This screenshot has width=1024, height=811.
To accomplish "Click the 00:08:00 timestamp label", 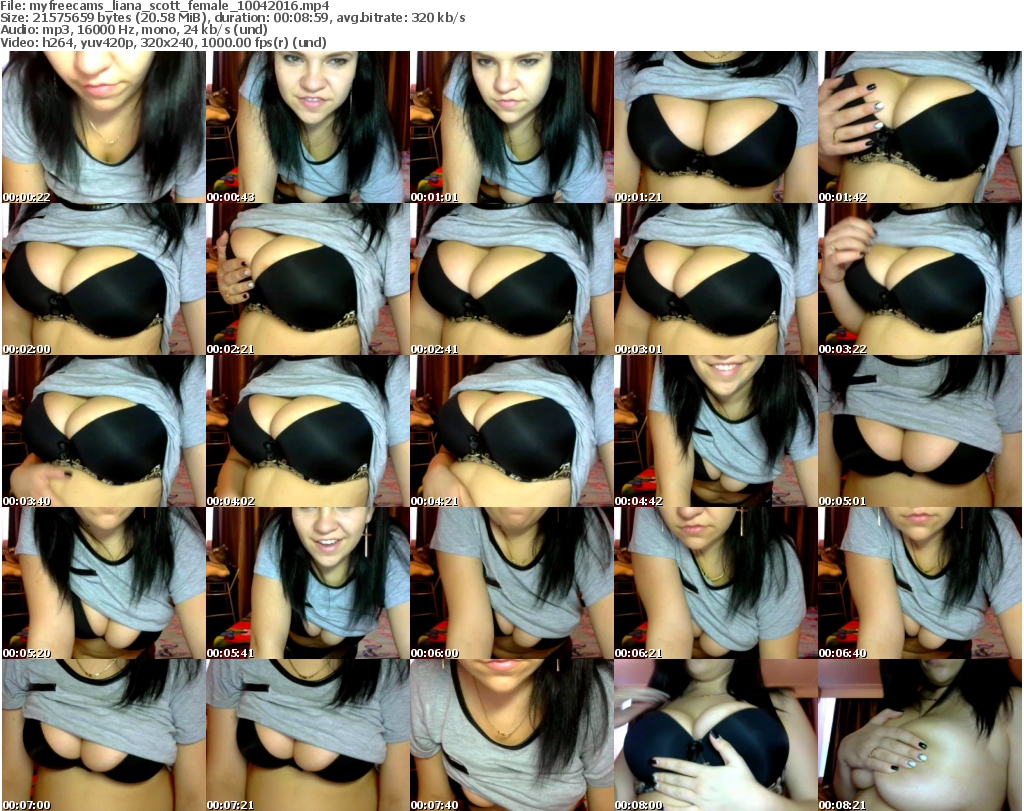I will click(638, 804).
